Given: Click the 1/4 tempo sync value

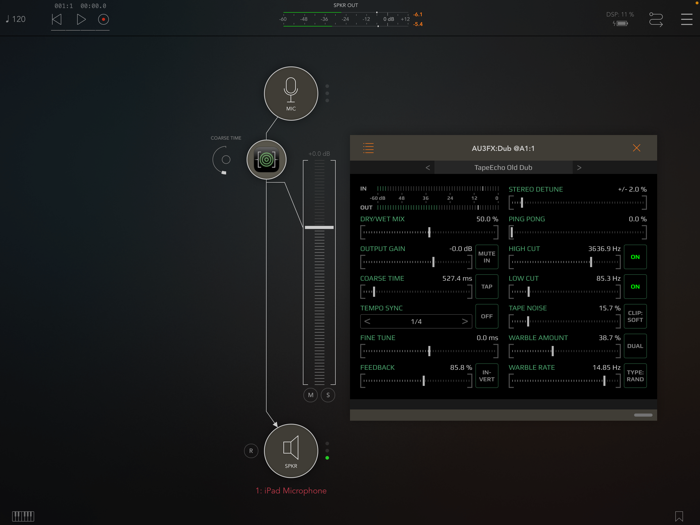Looking at the screenshot, I should click(416, 321).
